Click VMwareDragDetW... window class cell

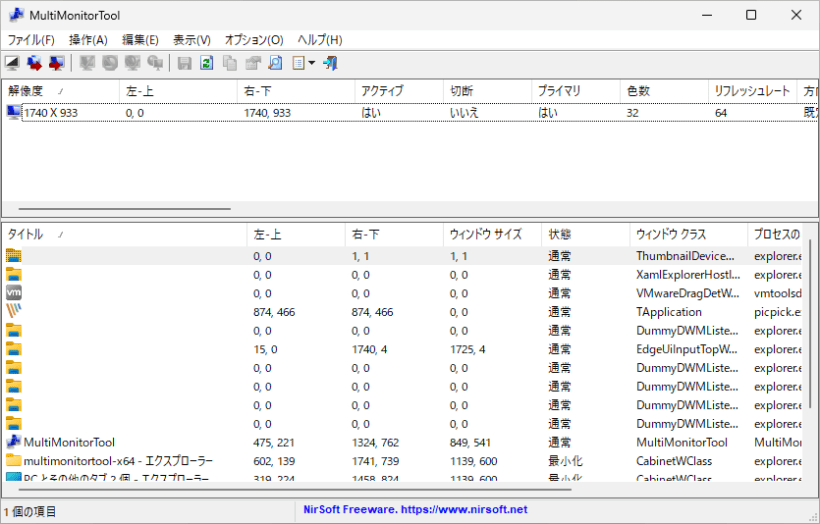pos(688,293)
